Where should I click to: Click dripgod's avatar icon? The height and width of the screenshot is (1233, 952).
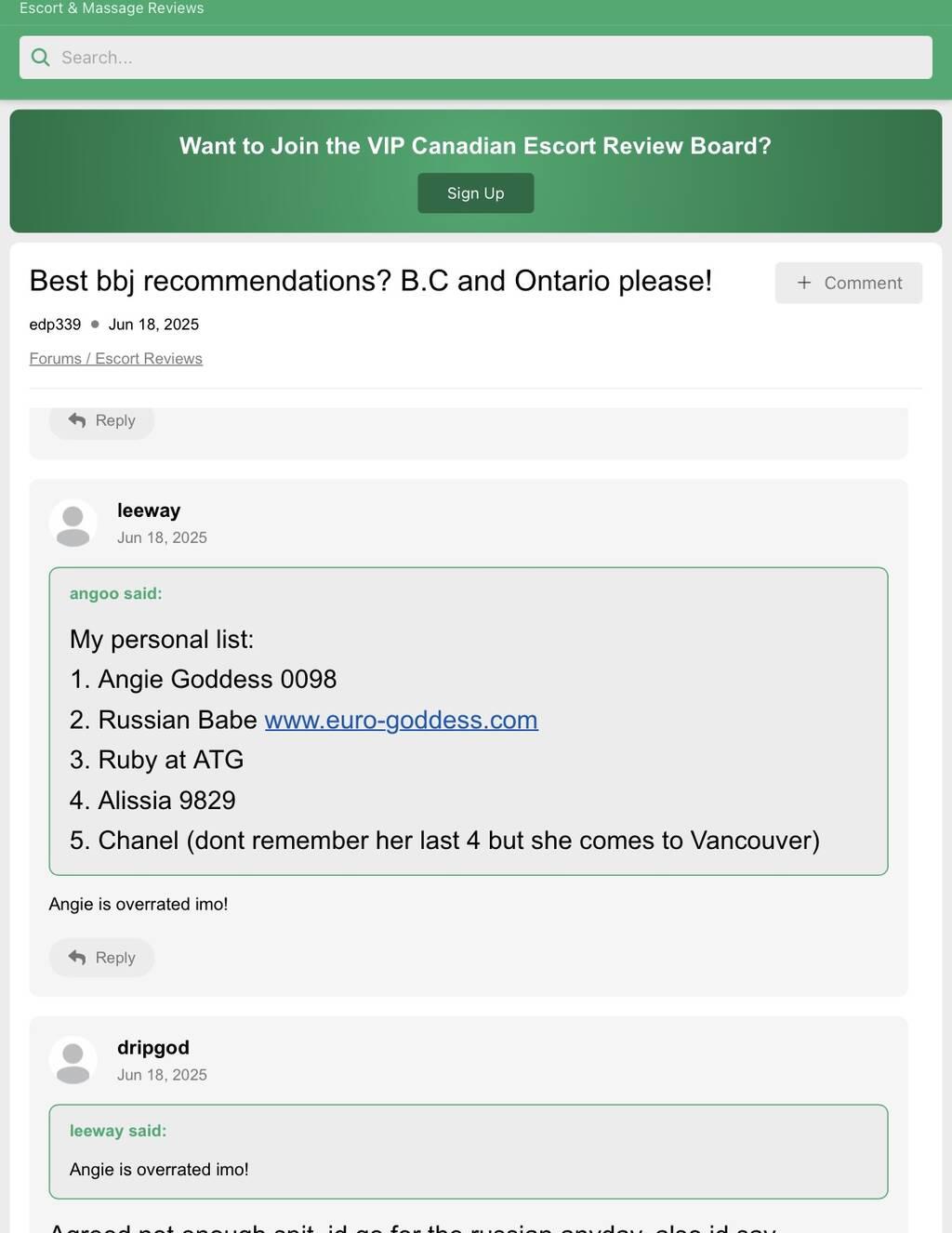(x=73, y=1060)
